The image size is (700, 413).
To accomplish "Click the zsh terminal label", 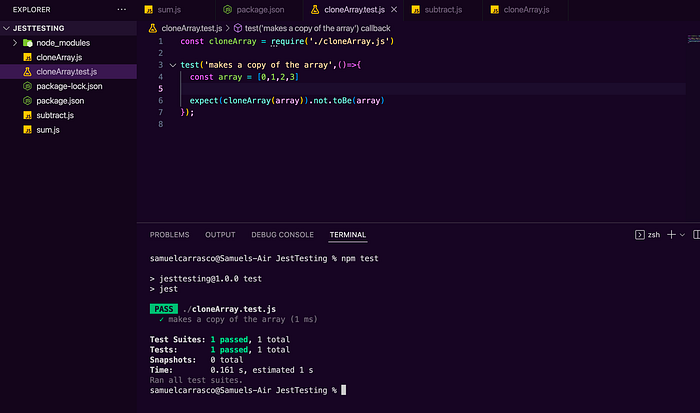I will [x=654, y=235].
